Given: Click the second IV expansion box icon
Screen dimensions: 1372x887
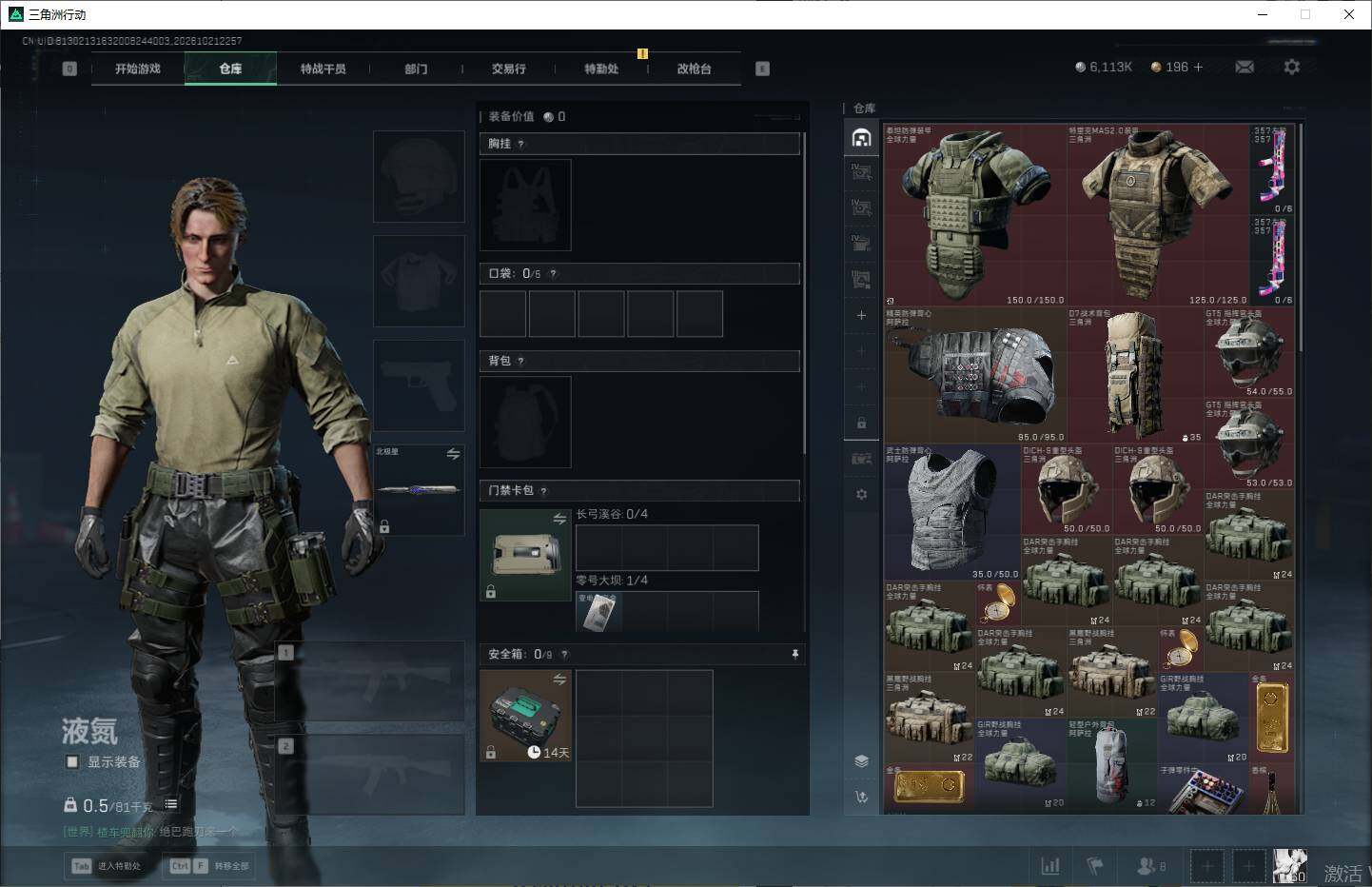Looking at the screenshot, I should pos(861,208).
